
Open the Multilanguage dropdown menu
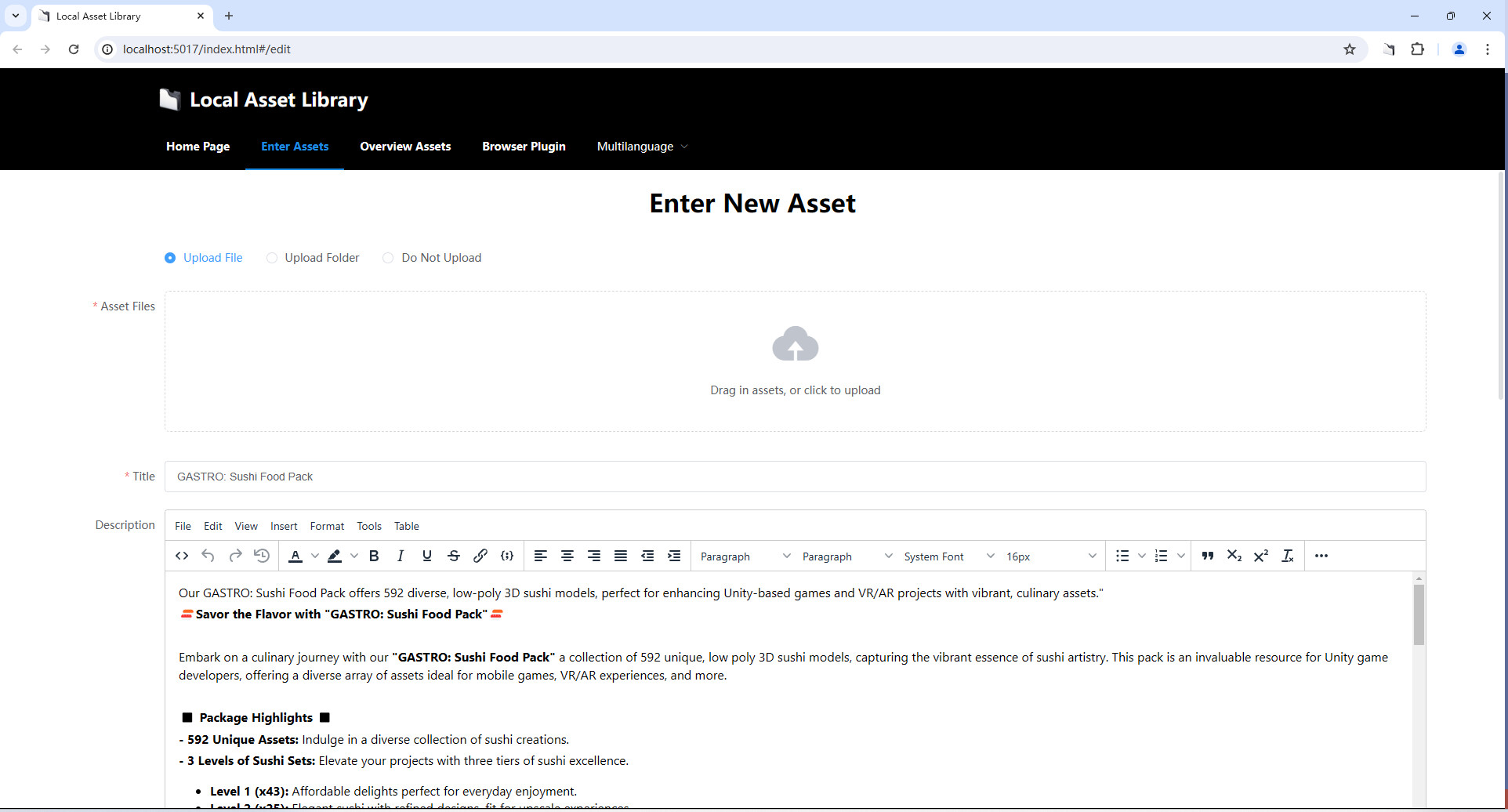click(642, 147)
